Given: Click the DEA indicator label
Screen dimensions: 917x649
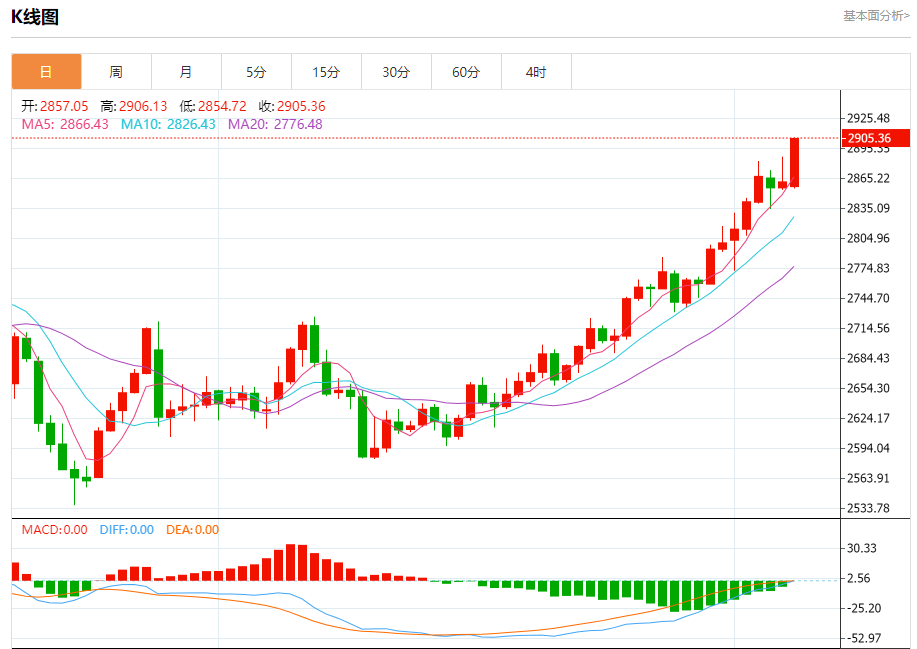Looking at the screenshot, I should [x=192, y=530].
